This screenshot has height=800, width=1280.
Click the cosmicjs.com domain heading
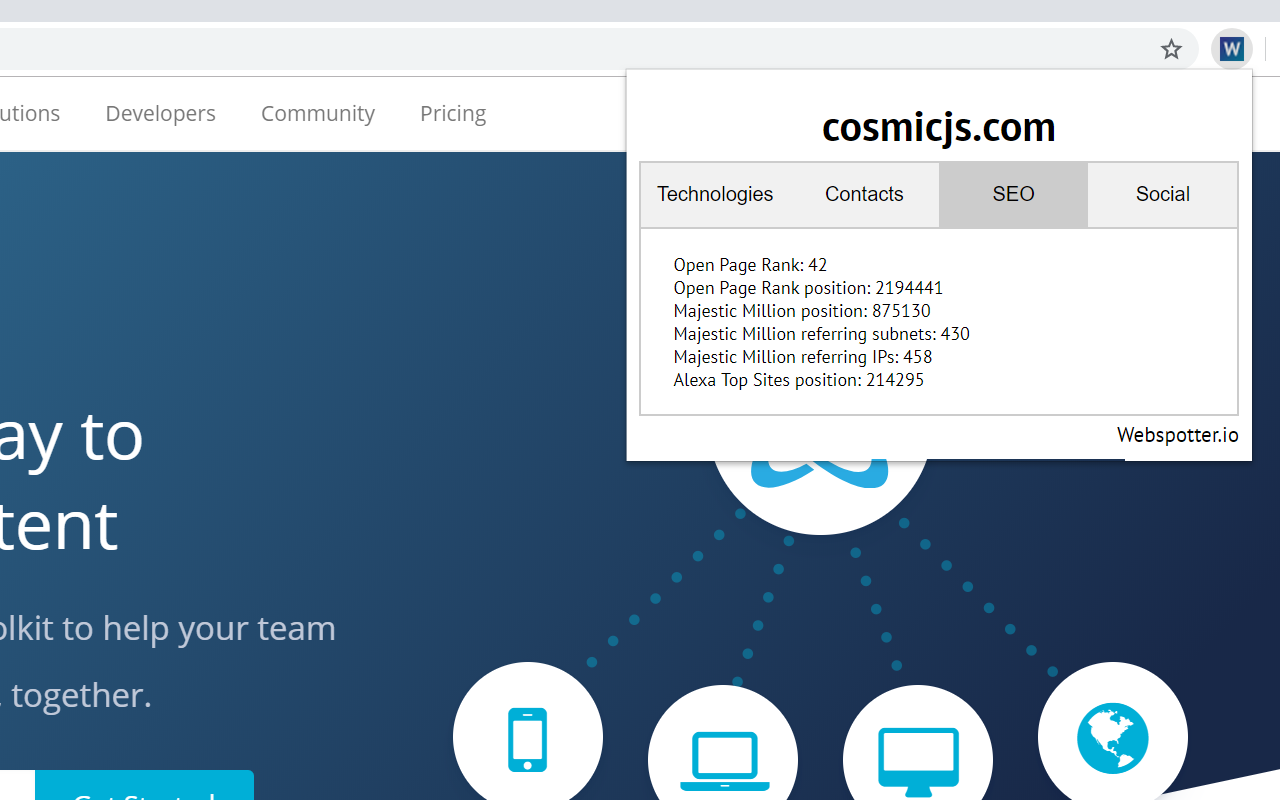(x=939, y=127)
